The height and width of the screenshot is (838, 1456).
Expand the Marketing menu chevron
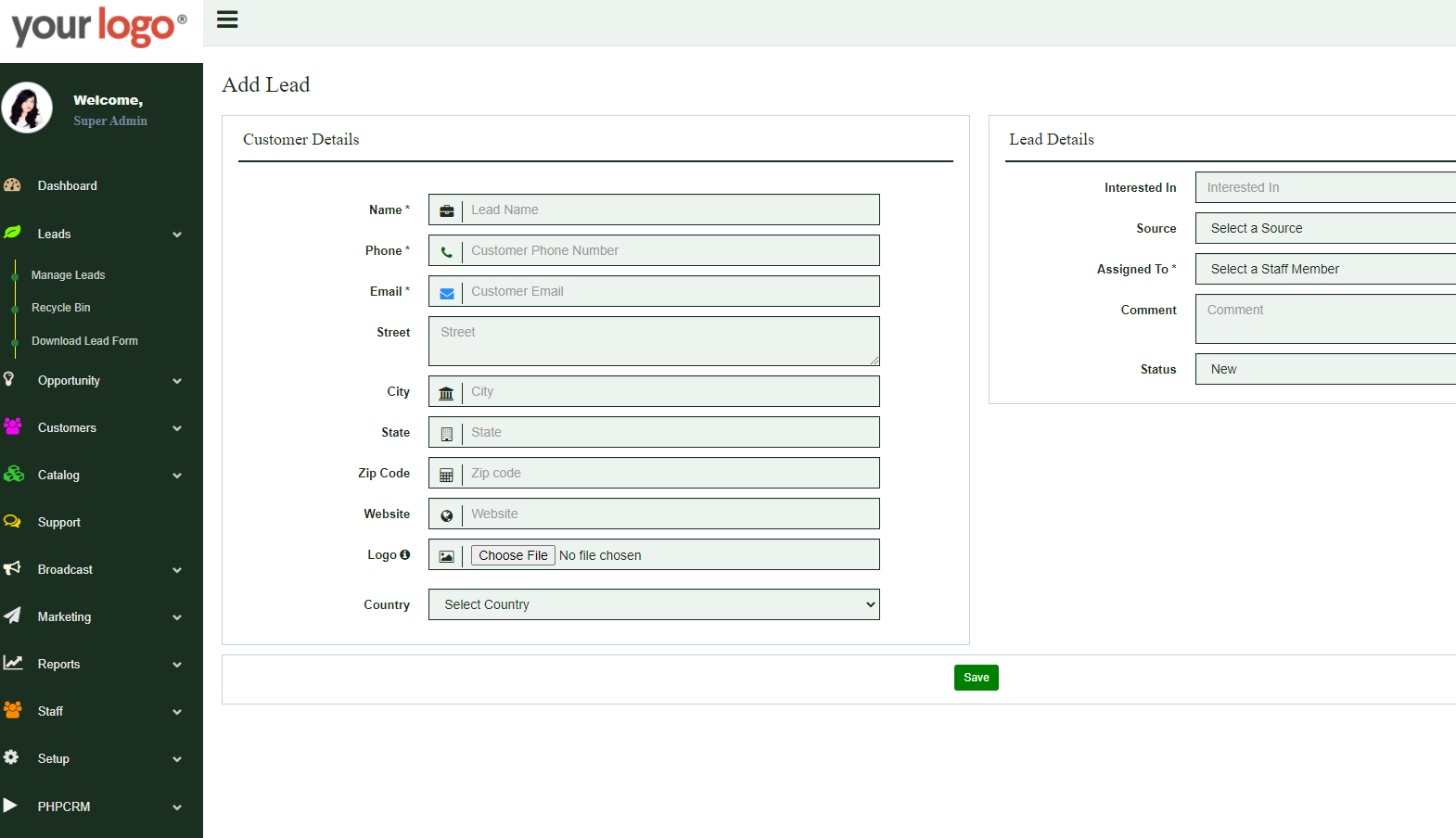tap(177, 617)
